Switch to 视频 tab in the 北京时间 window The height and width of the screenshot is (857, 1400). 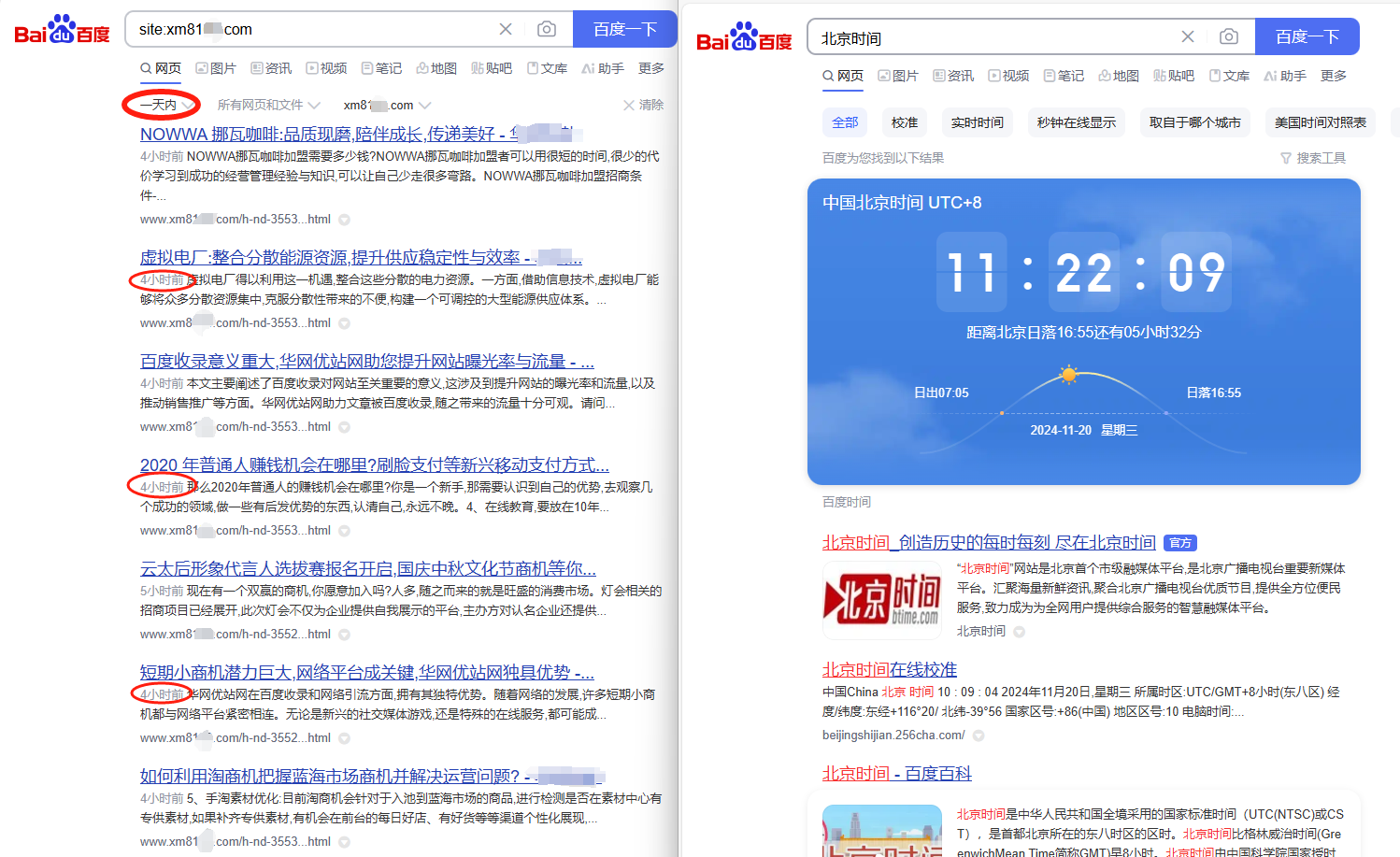1008,76
